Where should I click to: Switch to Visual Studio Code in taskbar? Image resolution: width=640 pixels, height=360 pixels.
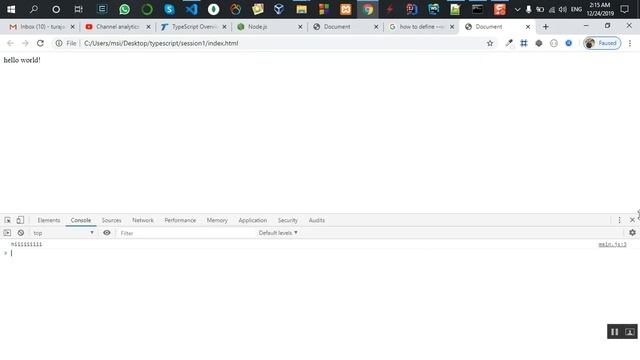click(191, 9)
